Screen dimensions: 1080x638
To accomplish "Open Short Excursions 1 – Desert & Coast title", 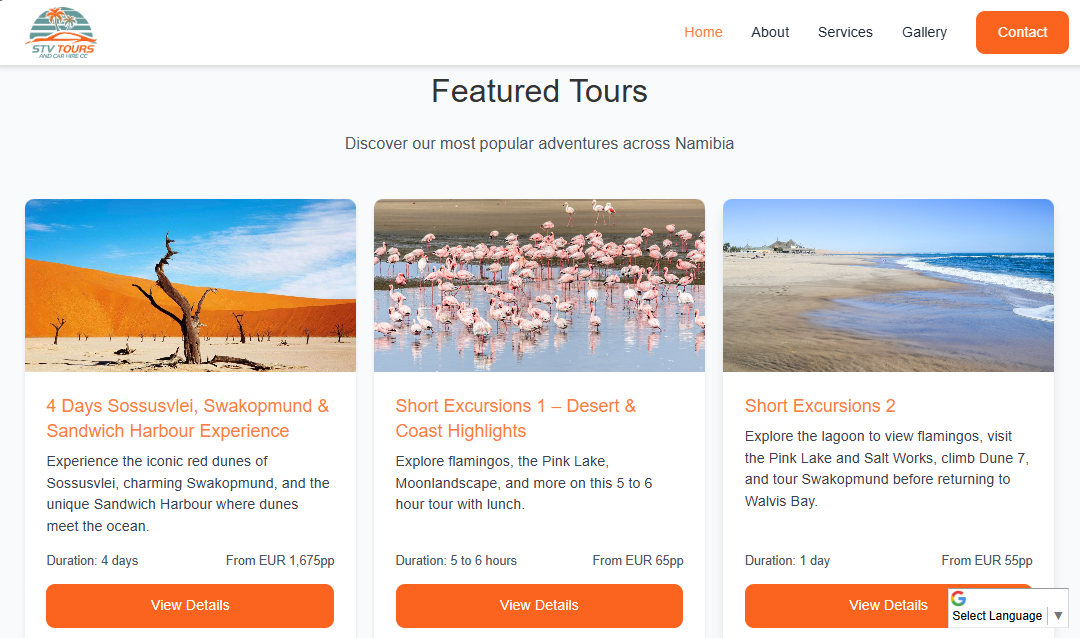I will 515,418.
